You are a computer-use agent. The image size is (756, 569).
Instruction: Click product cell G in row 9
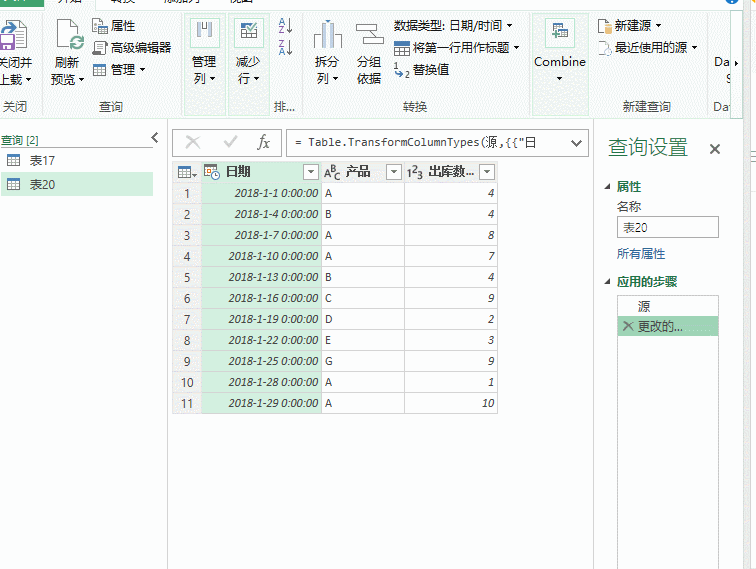[363, 361]
